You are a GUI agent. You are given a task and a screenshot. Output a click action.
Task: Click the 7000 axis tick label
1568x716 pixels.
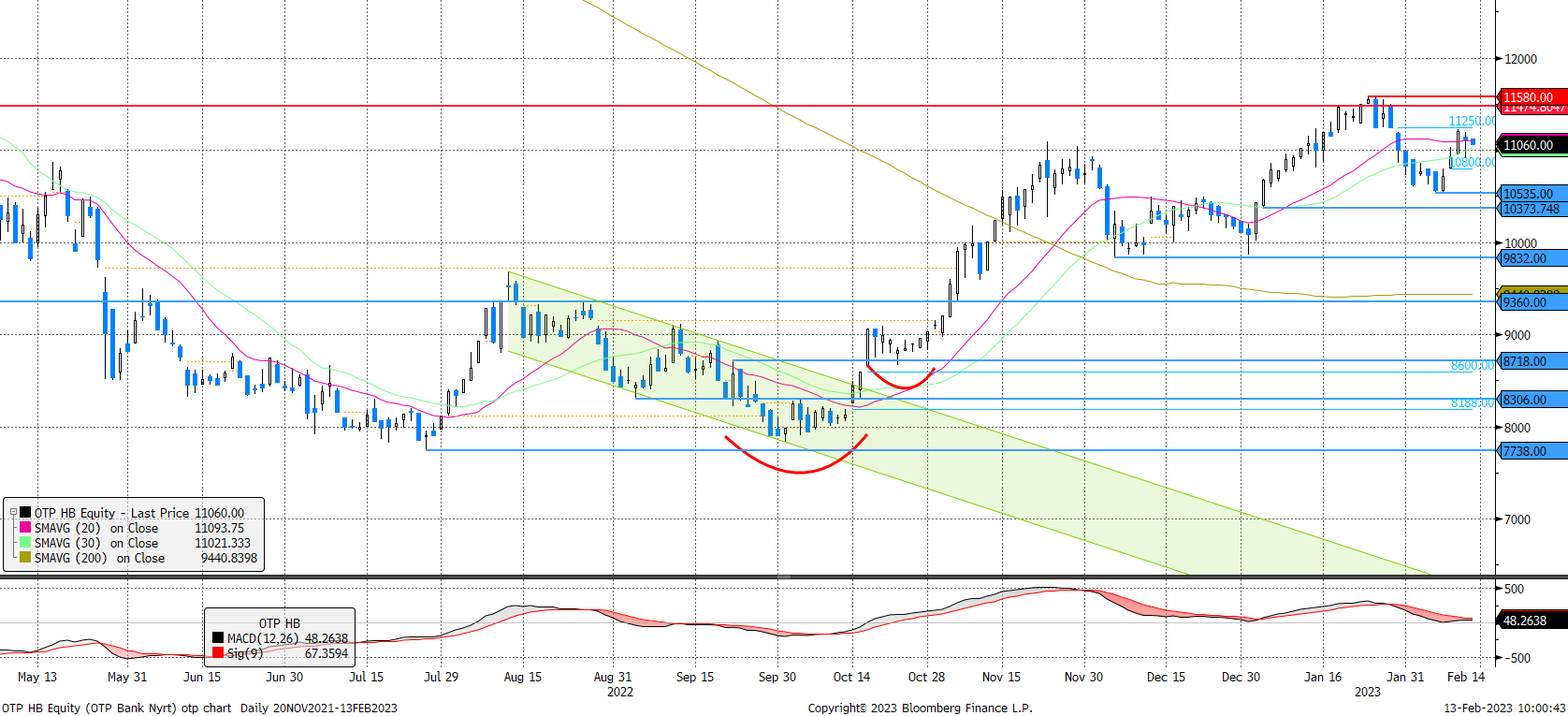click(x=1517, y=519)
